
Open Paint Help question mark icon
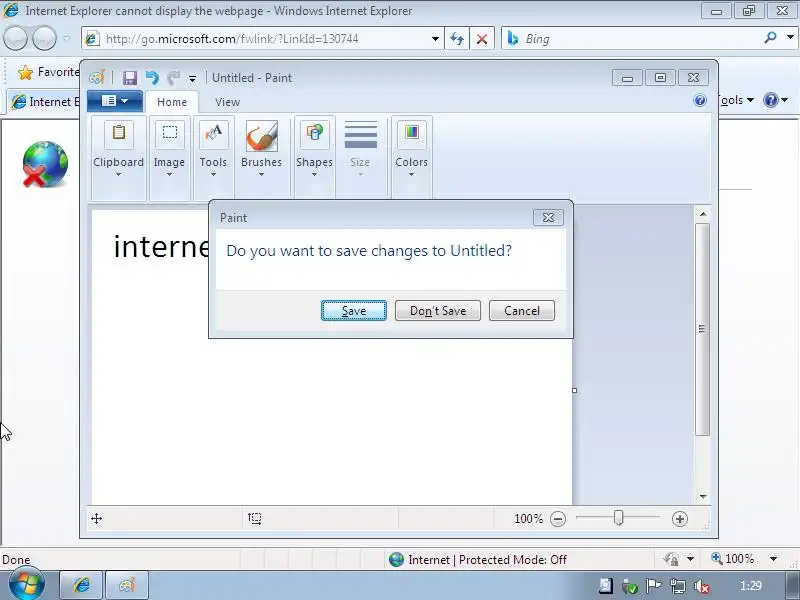[700, 100]
